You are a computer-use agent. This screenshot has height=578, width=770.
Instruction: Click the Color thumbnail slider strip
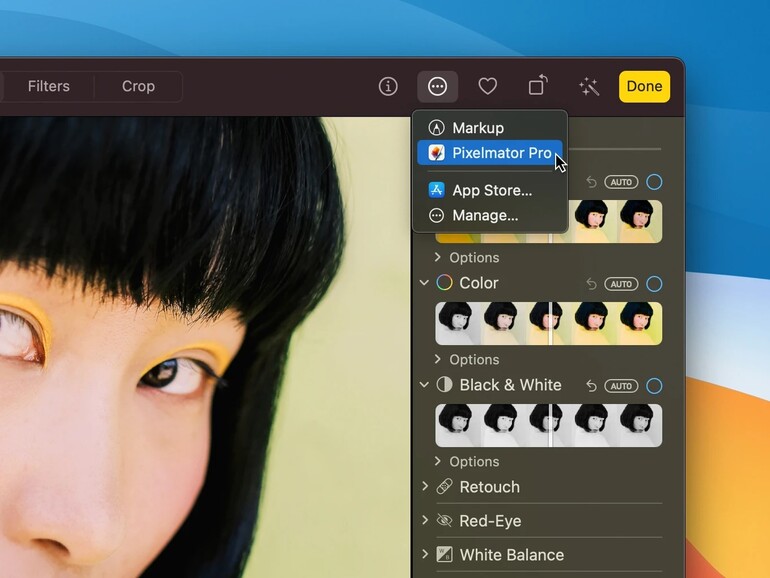coord(549,323)
